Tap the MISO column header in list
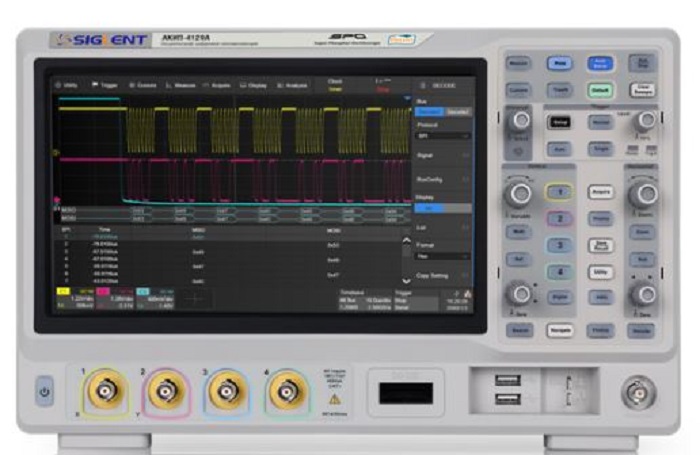 coord(198,230)
